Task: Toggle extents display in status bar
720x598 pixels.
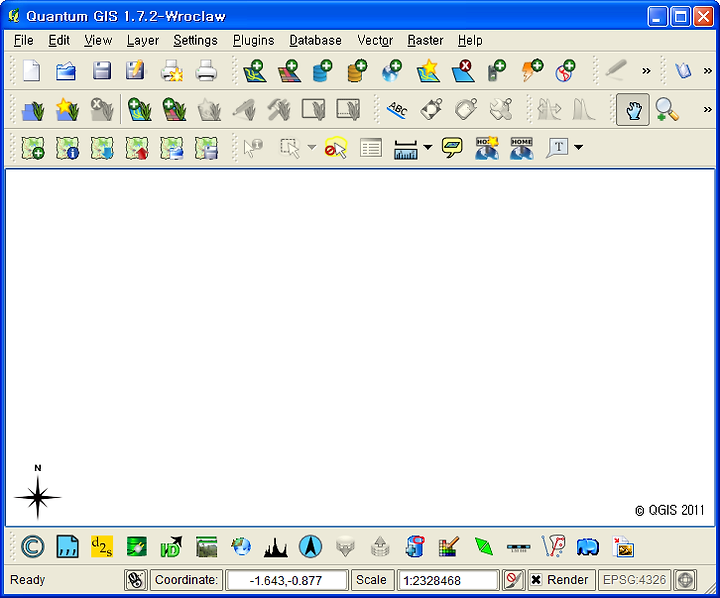Action: pos(136,580)
